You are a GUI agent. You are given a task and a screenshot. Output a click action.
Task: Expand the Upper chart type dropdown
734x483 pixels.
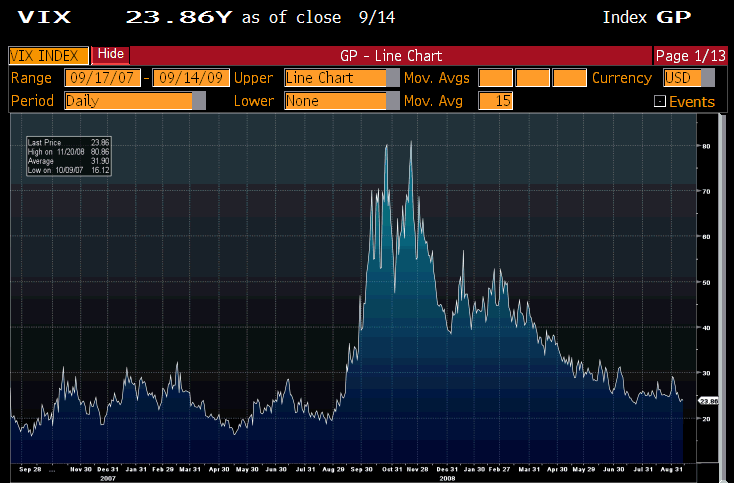point(392,78)
